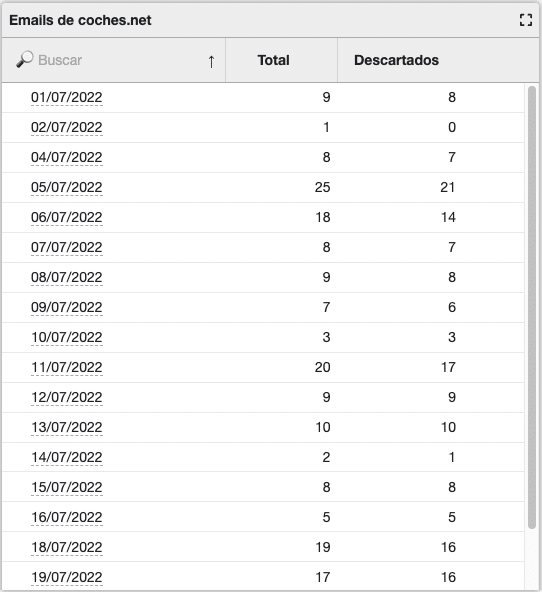Click Total value 20 for 11/07/2022
The height and width of the screenshot is (592, 542).
pos(323,367)
